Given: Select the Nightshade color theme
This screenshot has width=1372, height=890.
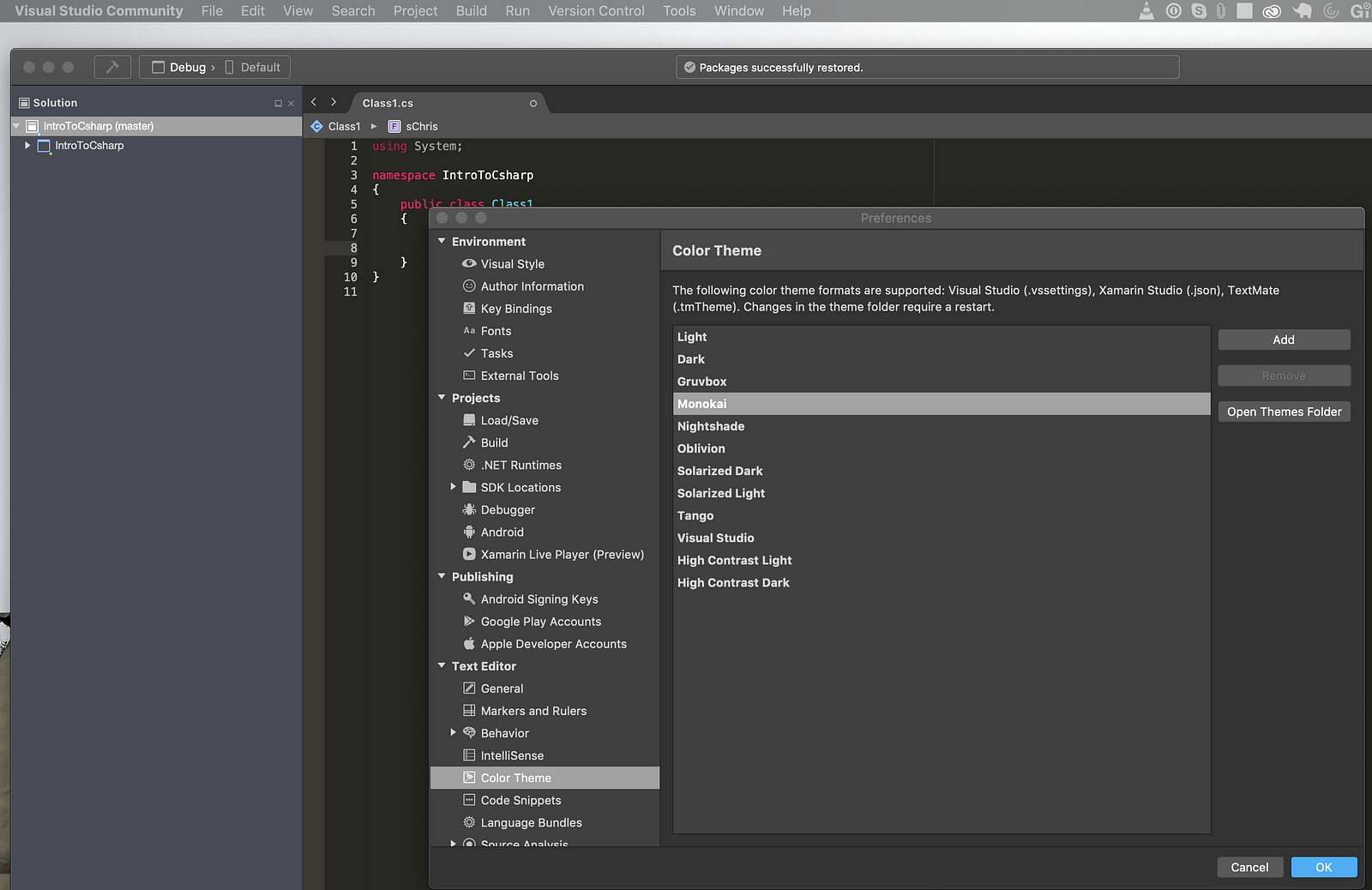Looking at the screenshot, I should click(942, 426).
